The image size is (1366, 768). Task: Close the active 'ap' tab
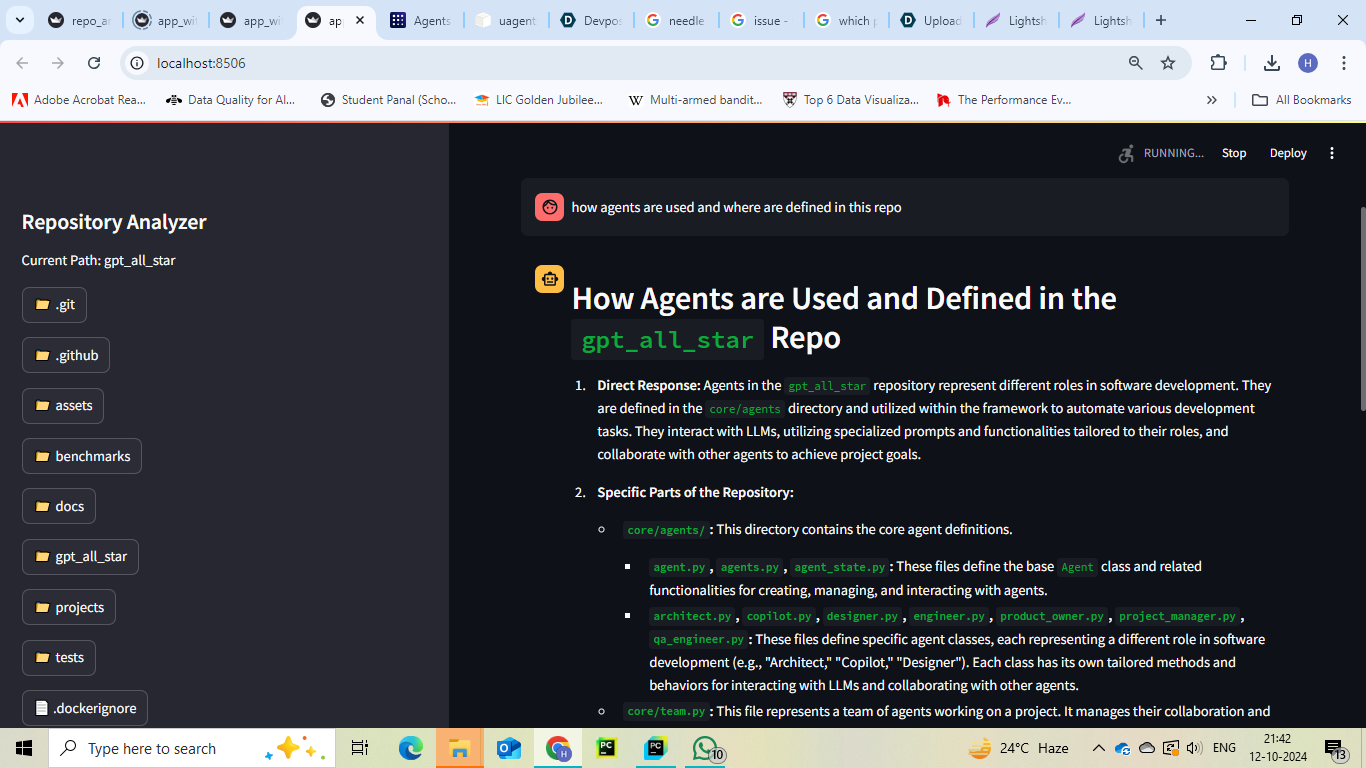360,20
